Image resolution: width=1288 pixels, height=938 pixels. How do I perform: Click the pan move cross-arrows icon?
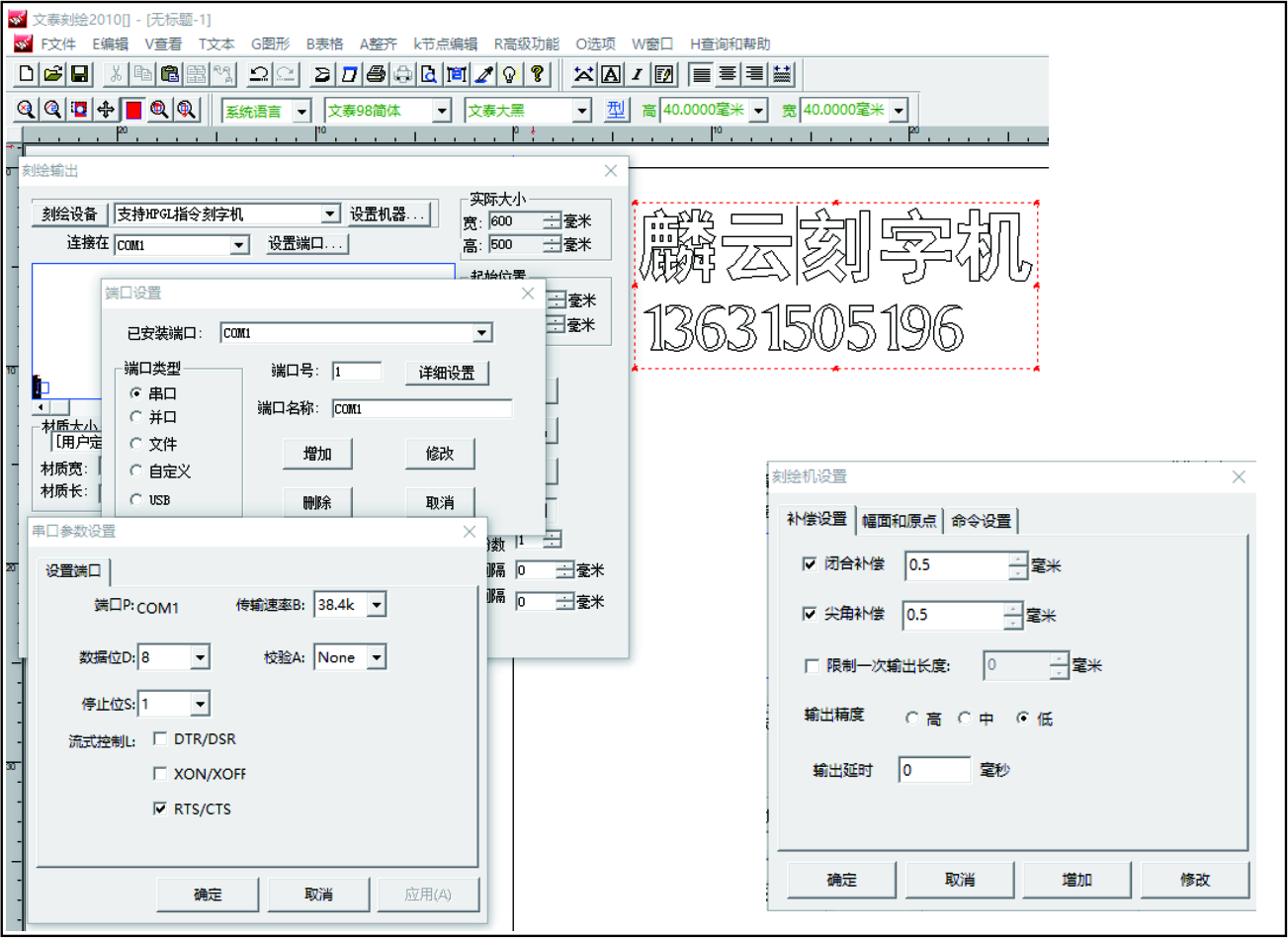(x=106, y=110)
